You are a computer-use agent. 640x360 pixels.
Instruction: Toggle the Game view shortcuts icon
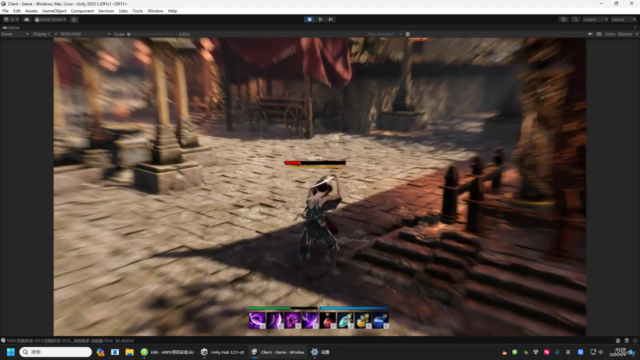click(599, 34)
